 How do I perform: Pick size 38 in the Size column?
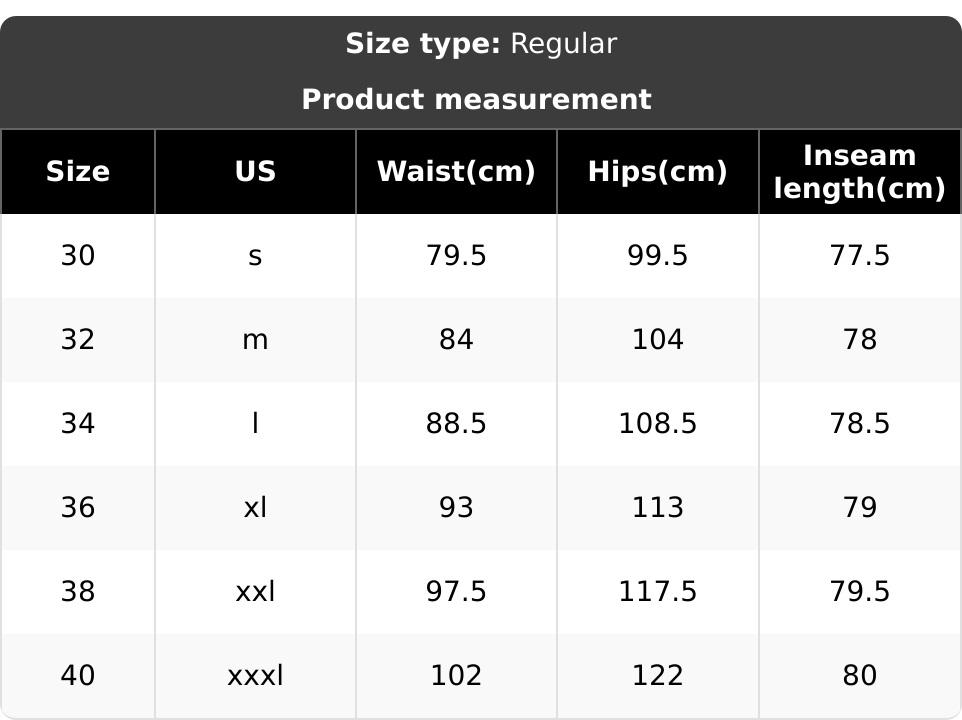point(78,592)
